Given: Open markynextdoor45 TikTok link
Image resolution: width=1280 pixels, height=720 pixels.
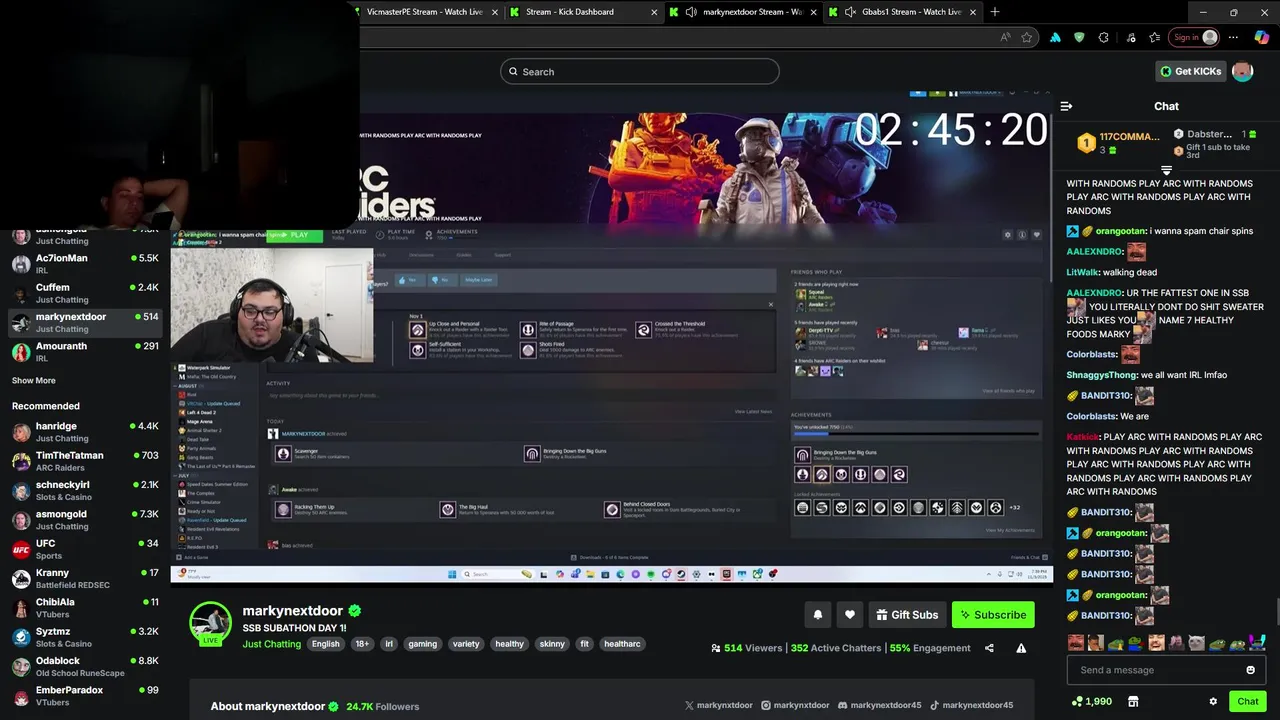Looking at the screenshot, I should pyautogui.click(x=971, y=705).
